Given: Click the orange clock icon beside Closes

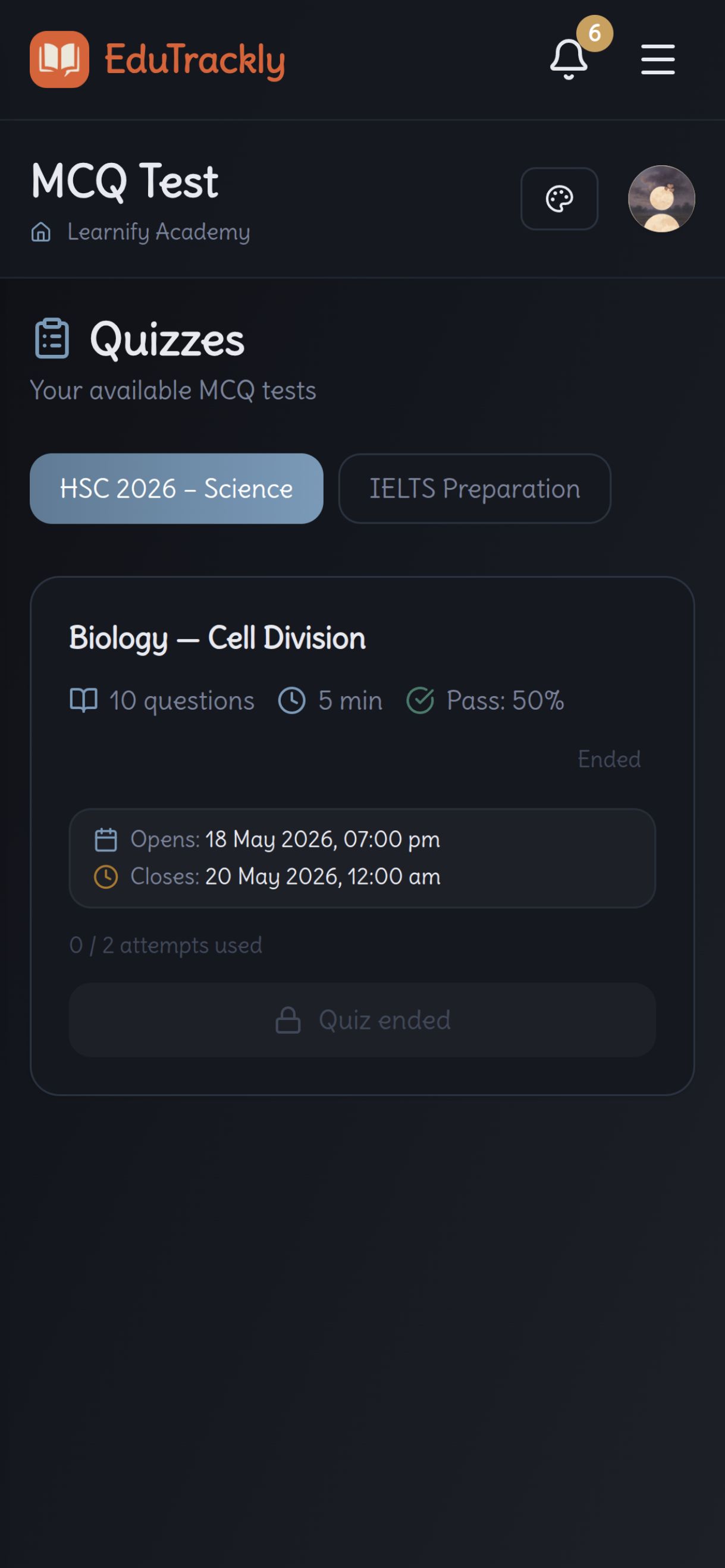Looking at the screenshot, I should pos(106,877).
